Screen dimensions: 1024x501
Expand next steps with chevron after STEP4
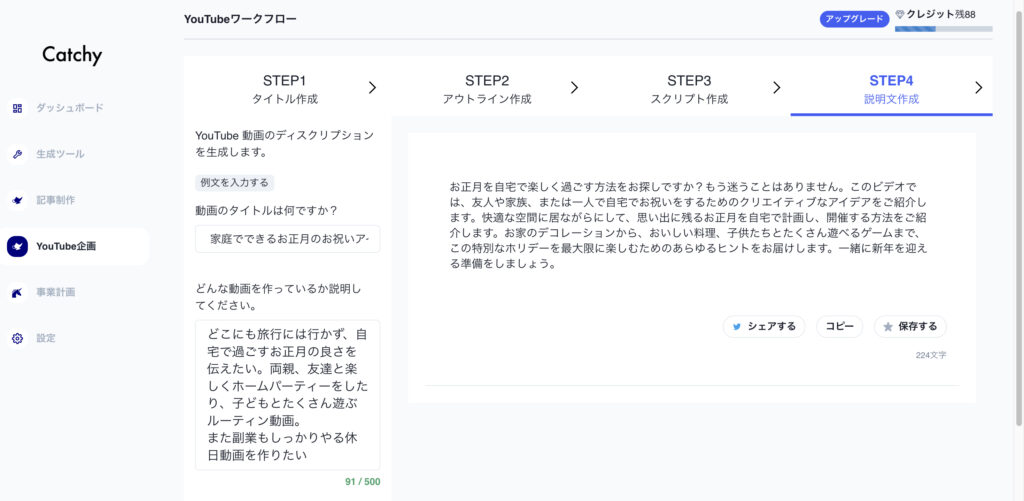[x=978, y=88]
